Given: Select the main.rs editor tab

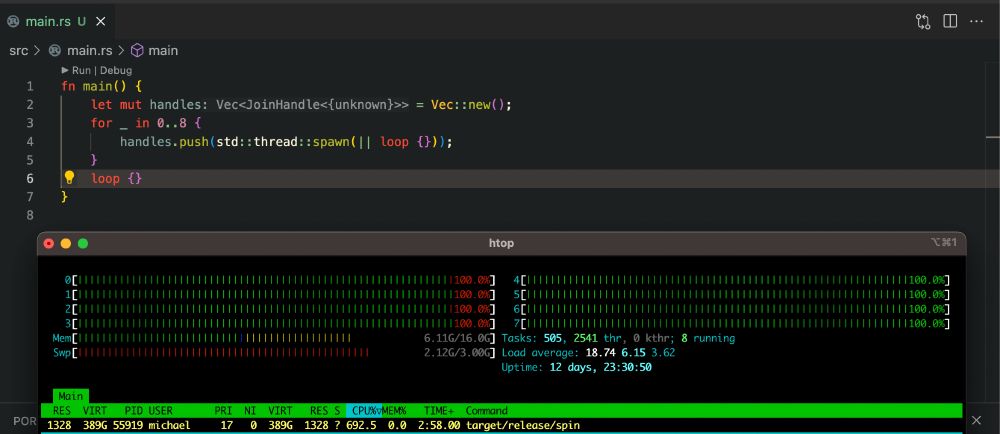Looking at the screenshot, I should [x=57, y=22].
